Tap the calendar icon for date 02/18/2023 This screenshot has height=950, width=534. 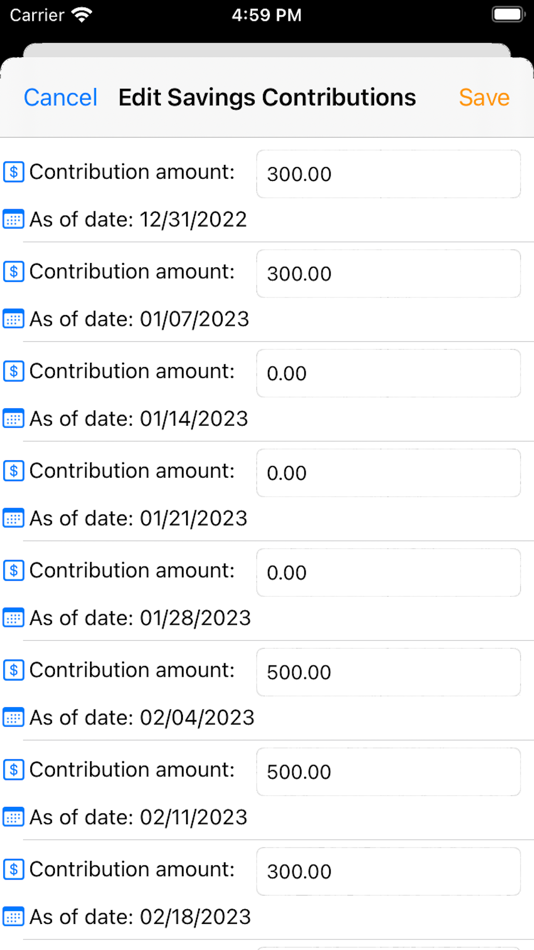(x=14, y=916)
